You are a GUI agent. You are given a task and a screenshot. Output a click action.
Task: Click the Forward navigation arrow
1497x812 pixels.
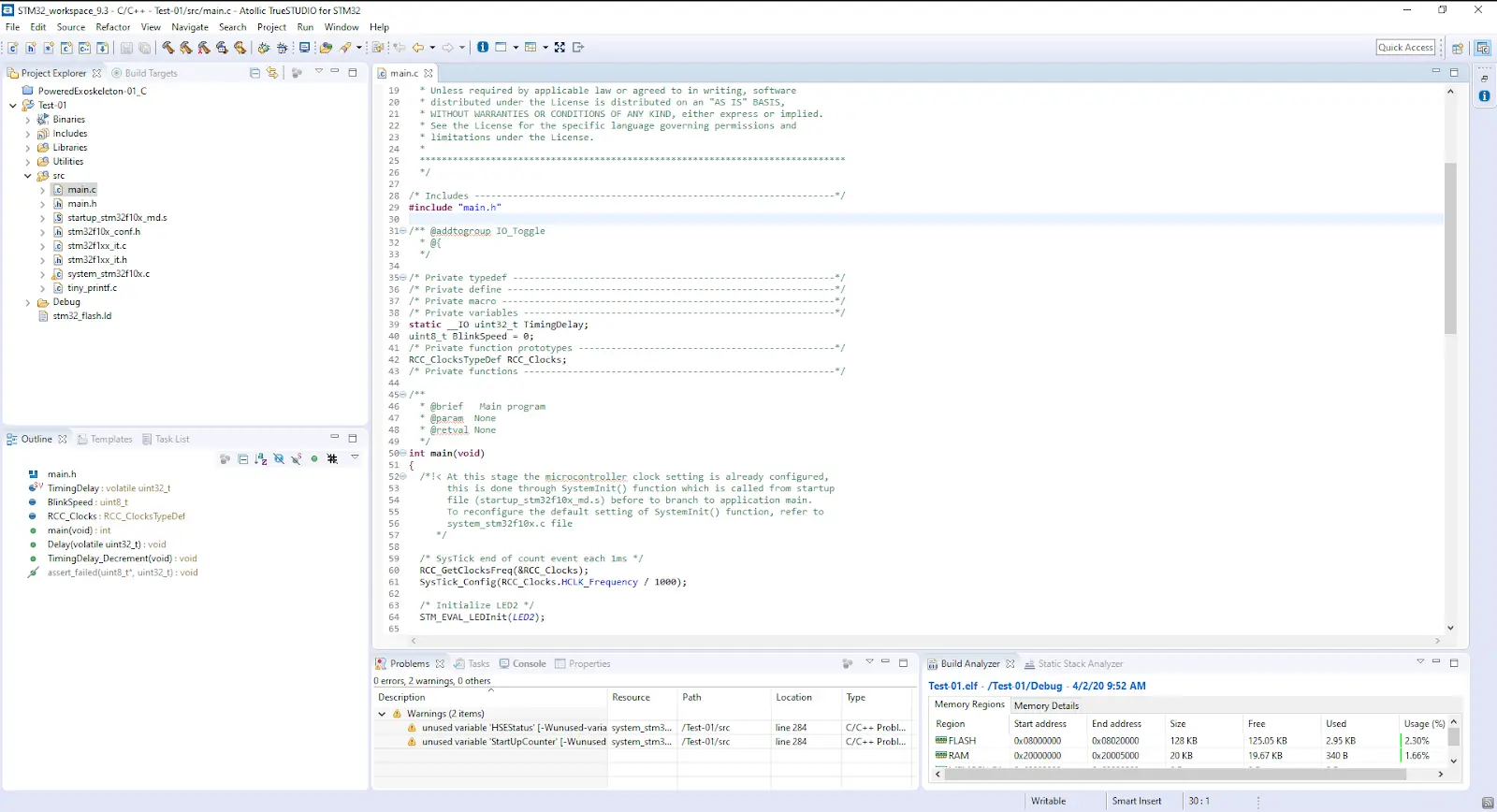coord(448,48)
